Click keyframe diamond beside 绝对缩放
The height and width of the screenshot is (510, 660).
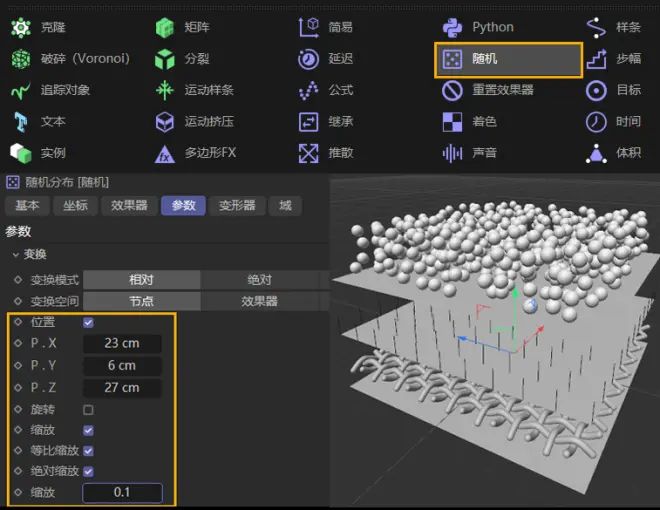click(x=18, y=471)
